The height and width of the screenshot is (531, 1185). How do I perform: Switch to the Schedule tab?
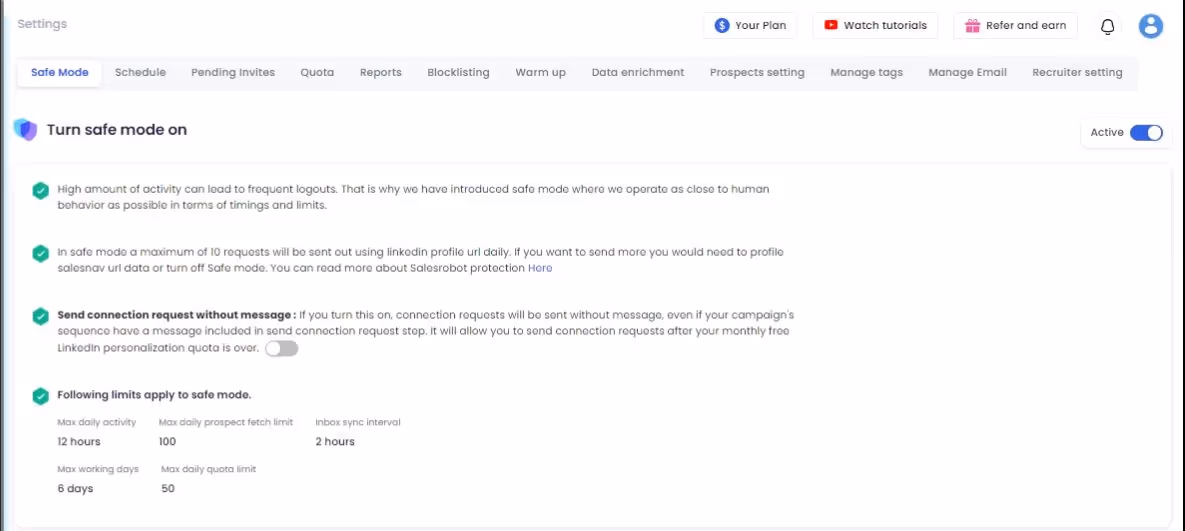pyautogui.click(x=140, y=73)
